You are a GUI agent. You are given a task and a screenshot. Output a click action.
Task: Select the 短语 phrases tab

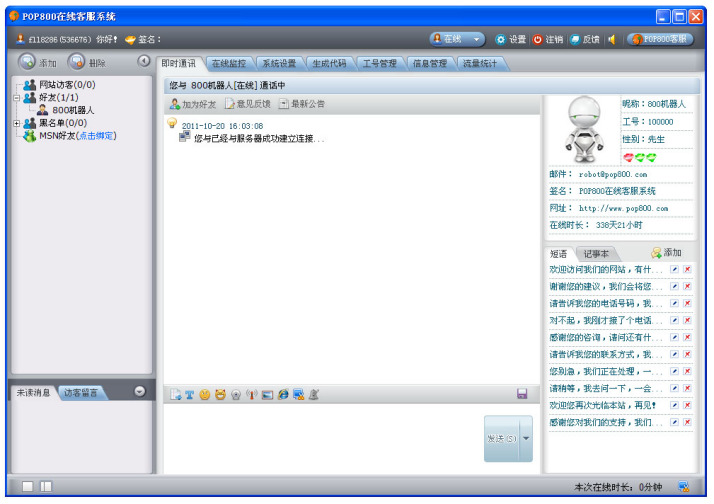coord(558,254)
